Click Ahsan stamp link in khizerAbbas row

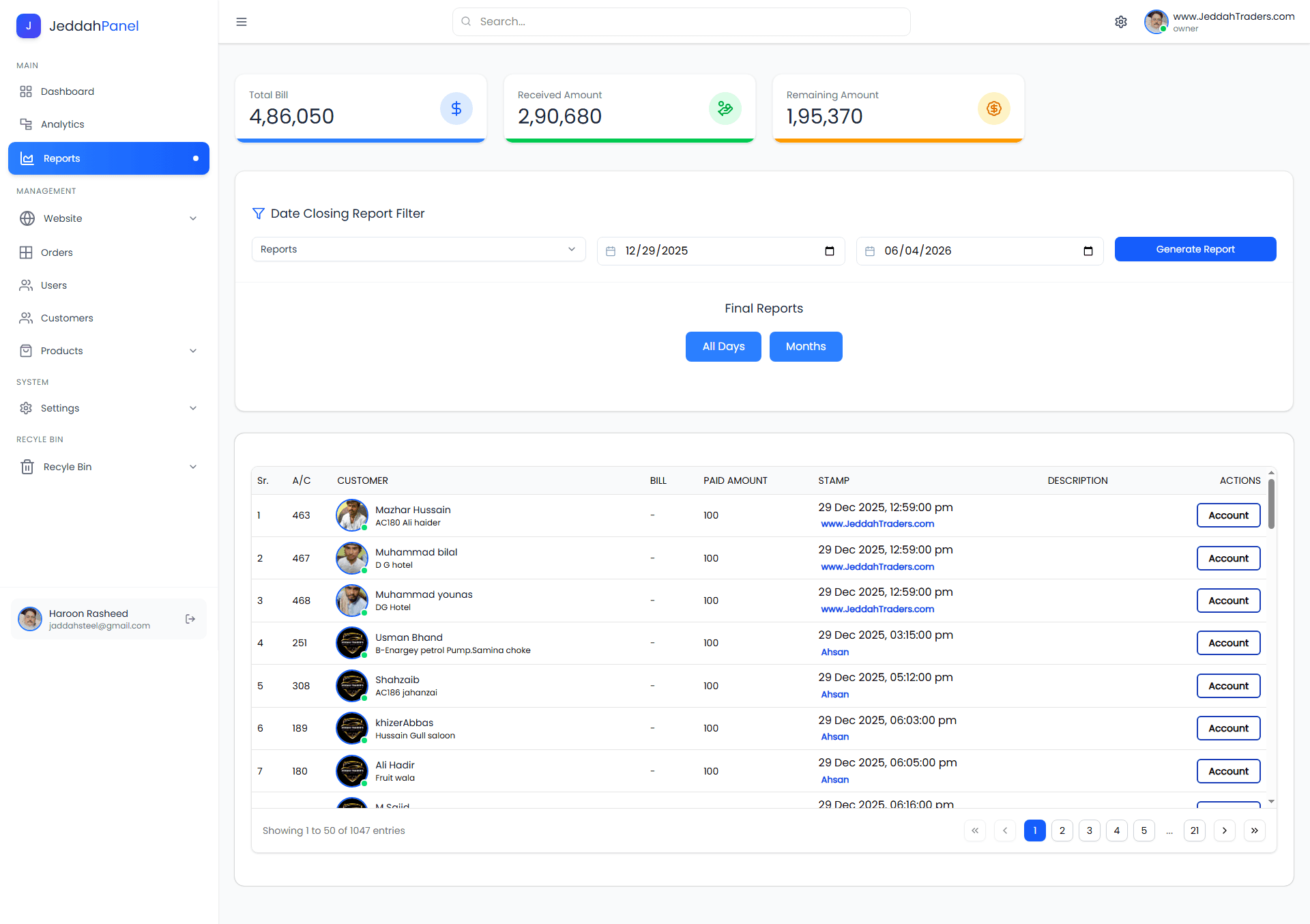[835, 736]
